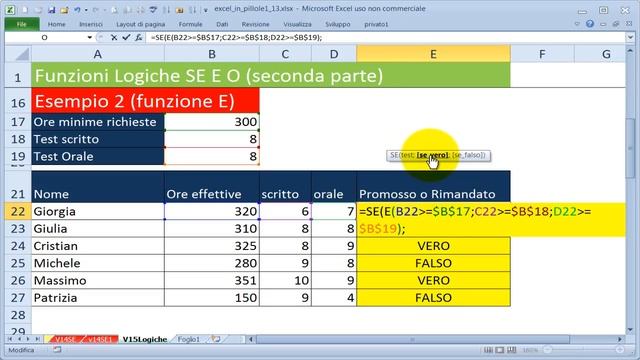Open the Formule ribbon tab
640x360 pixels.
click(x=190, y=24)
